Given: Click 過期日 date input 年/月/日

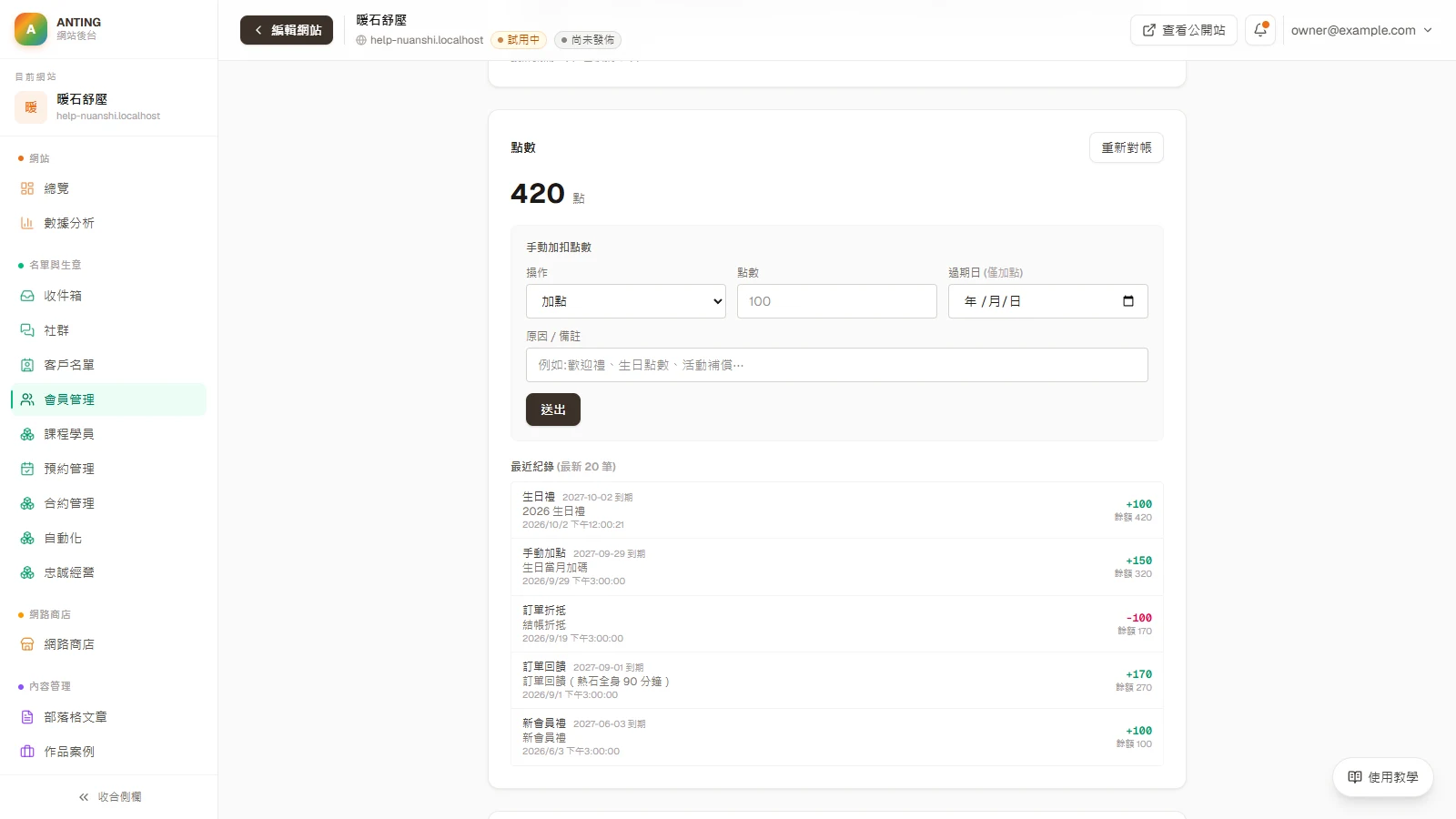Looking at the screenshot, I should point(1048,301).
